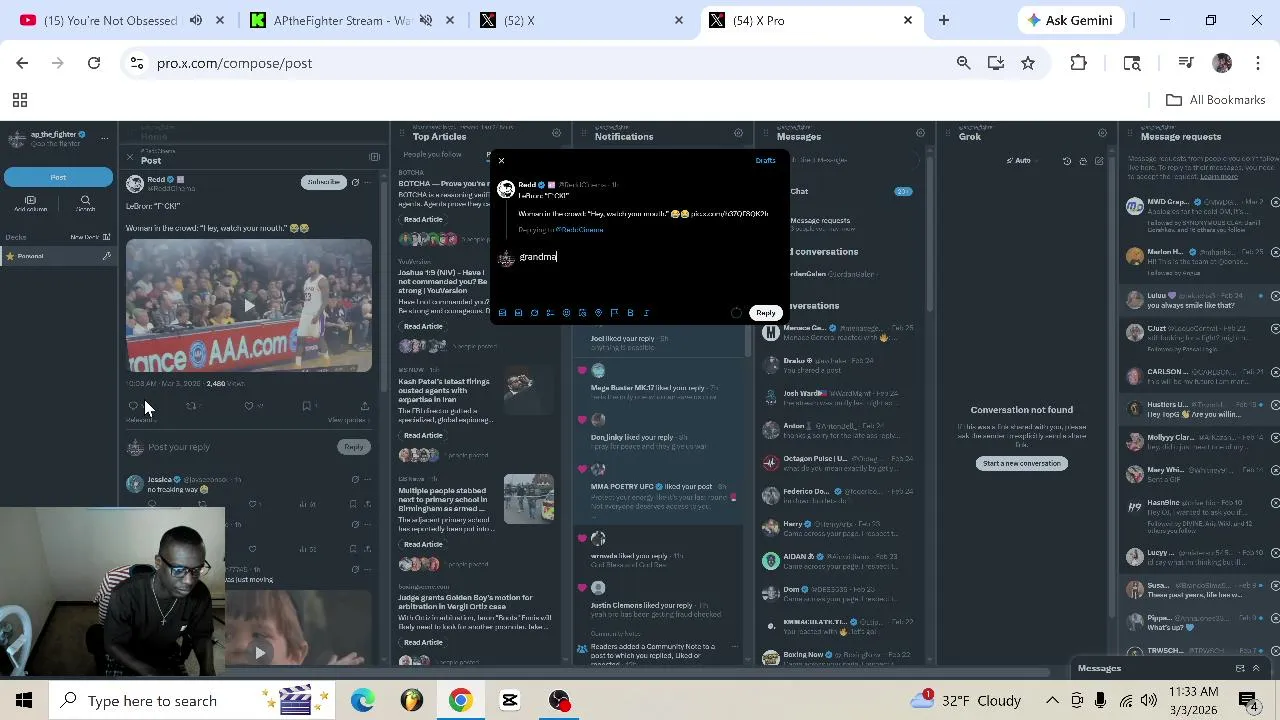Viewport: 1280px width, 720px height.
Task: Play the LeBron video in the post
Action: pos(249,306)
